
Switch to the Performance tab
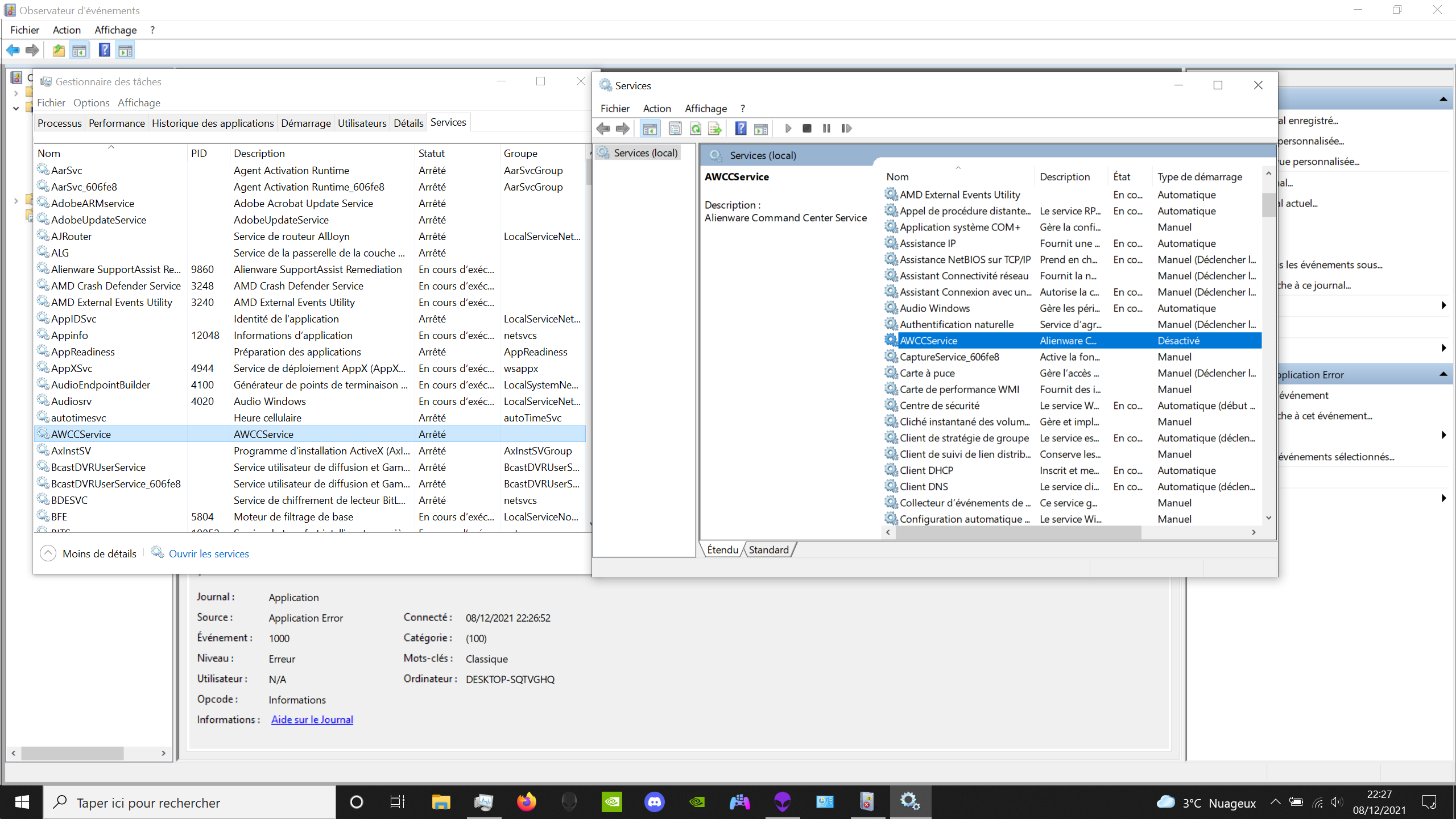(x=116, y=123)
